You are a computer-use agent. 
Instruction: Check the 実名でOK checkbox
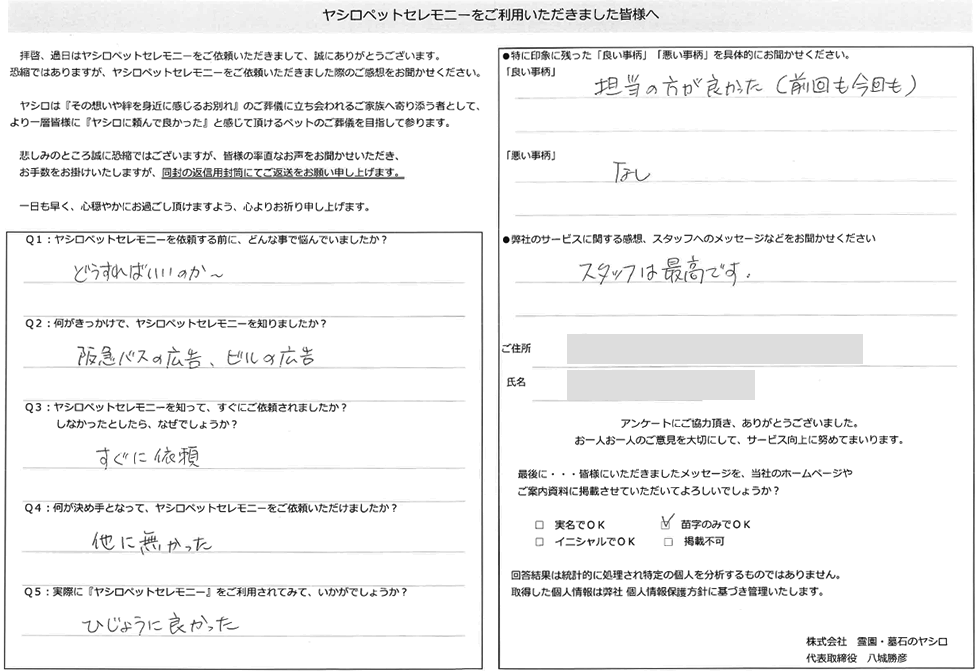pyautogui.click(x=540, y=525)
